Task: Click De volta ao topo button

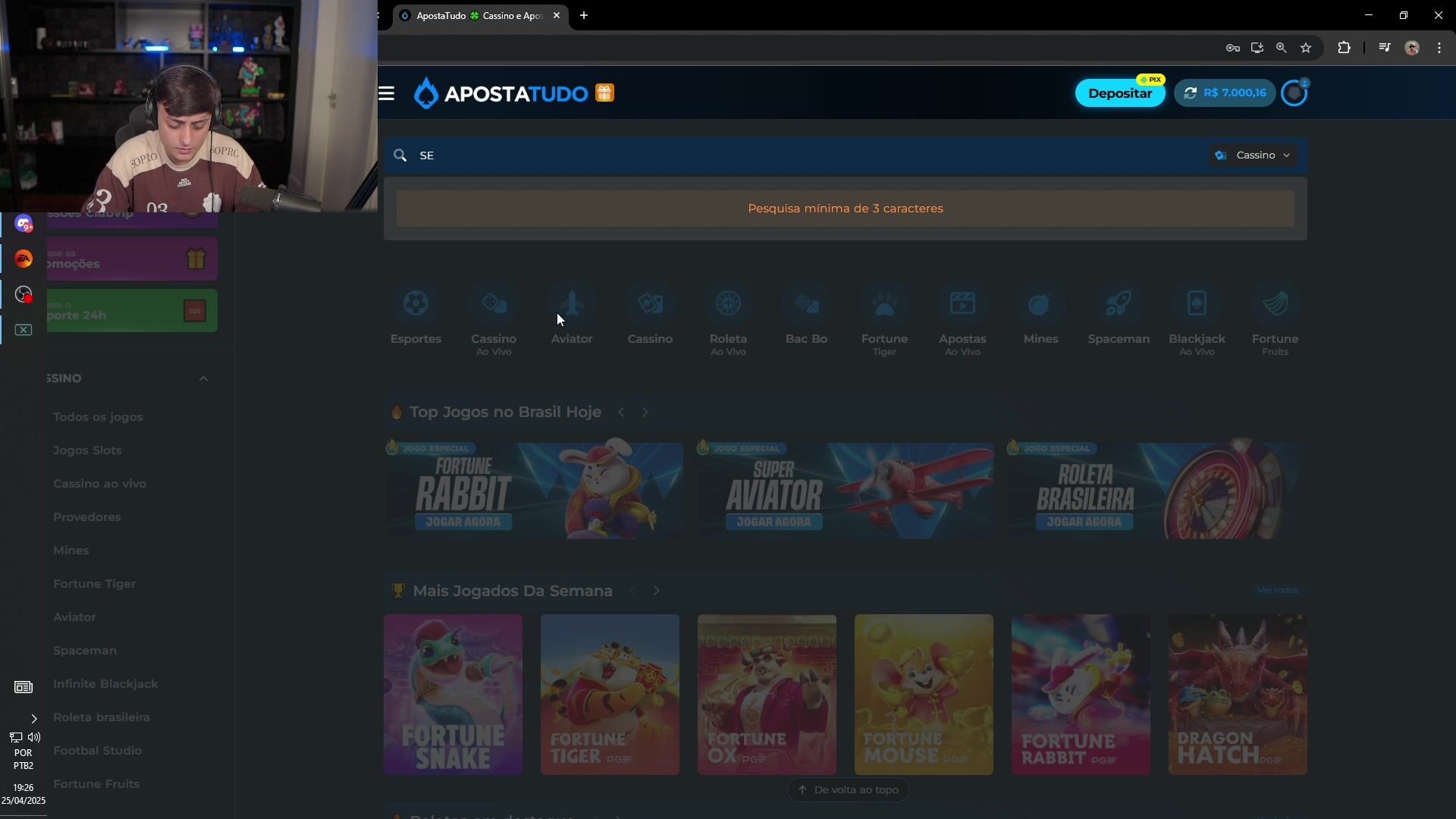Action: (x=848, y=790)
